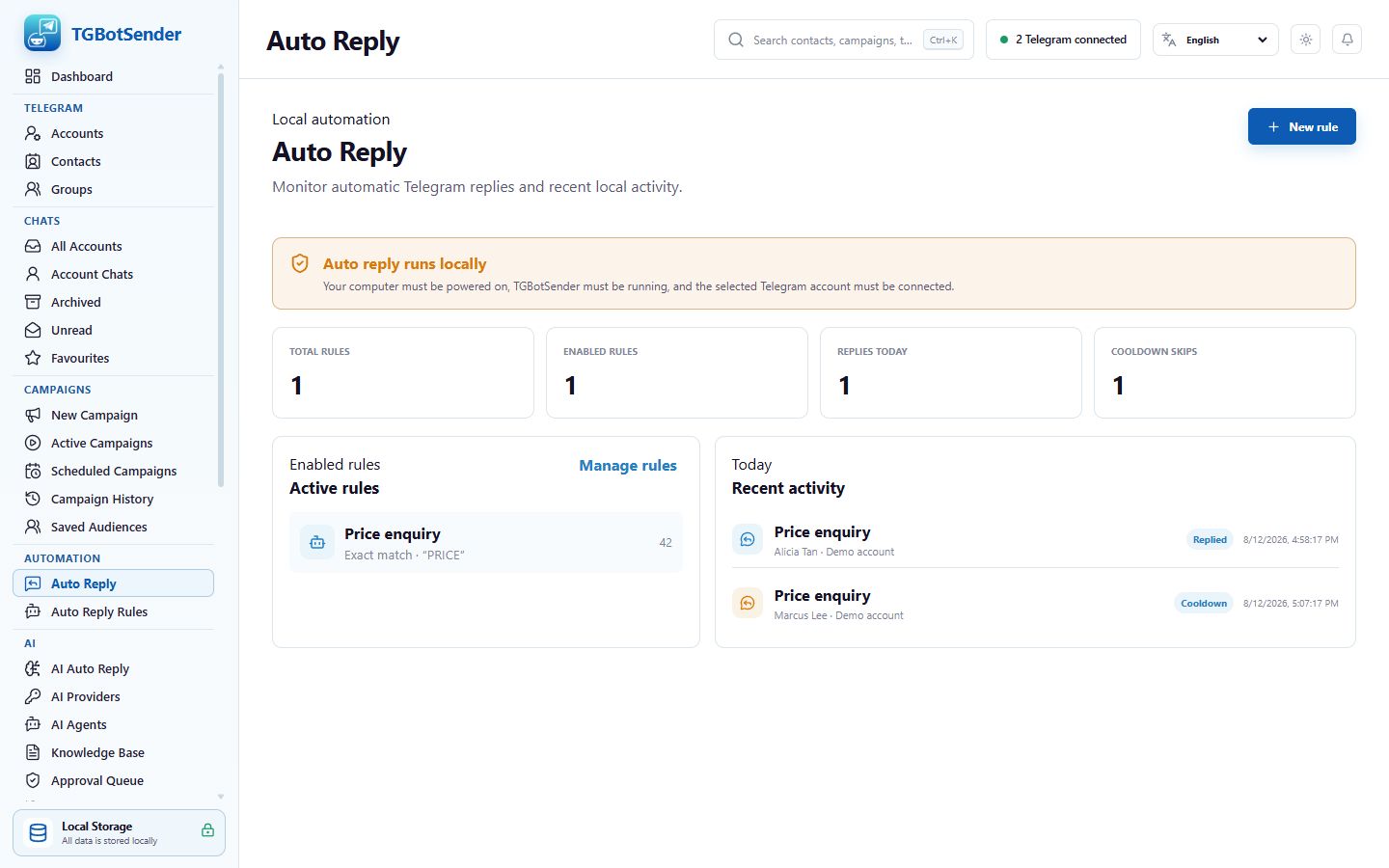Viewport: 1389px width, 868px height.
Task: Click the Manage rules link
Action: (628, 465)
